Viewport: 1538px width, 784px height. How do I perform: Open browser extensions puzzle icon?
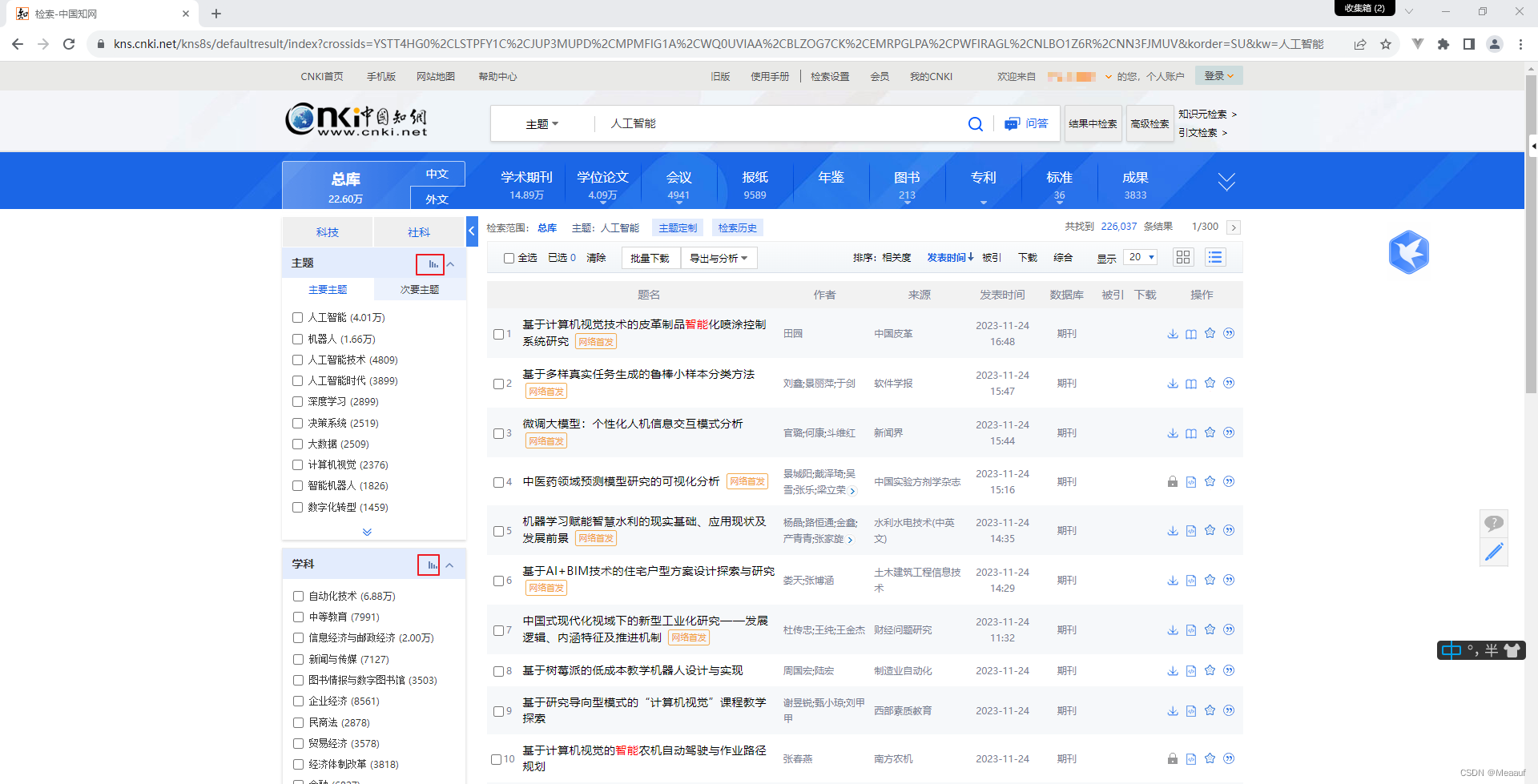[1443, 44]
